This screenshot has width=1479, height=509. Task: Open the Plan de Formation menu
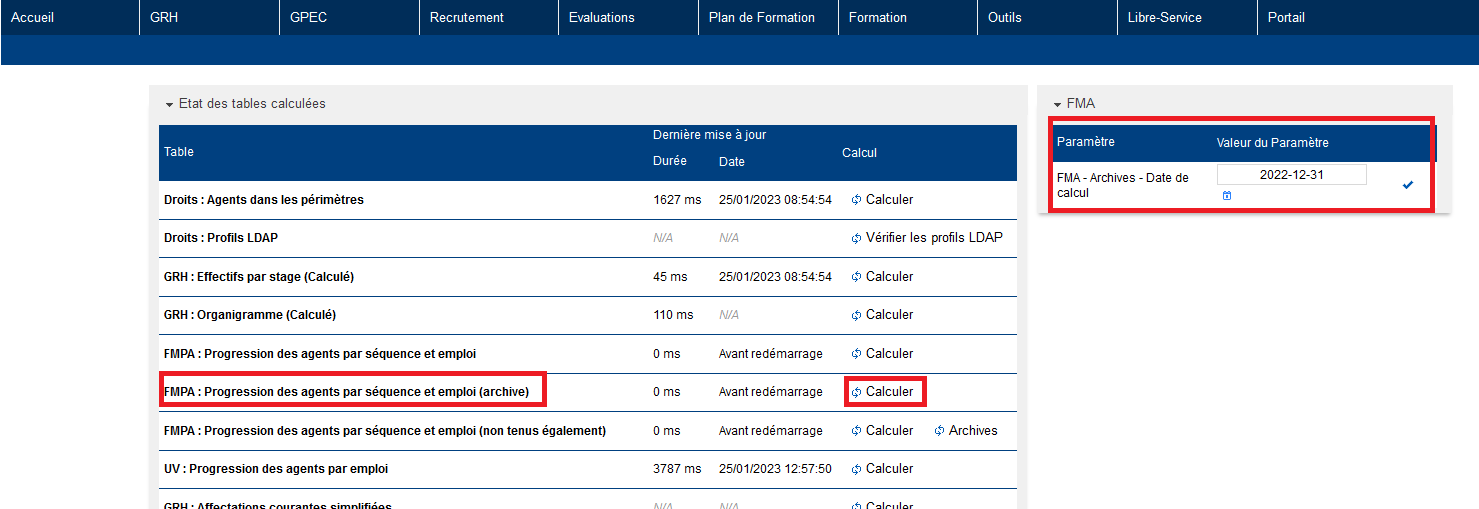(761, 17)
